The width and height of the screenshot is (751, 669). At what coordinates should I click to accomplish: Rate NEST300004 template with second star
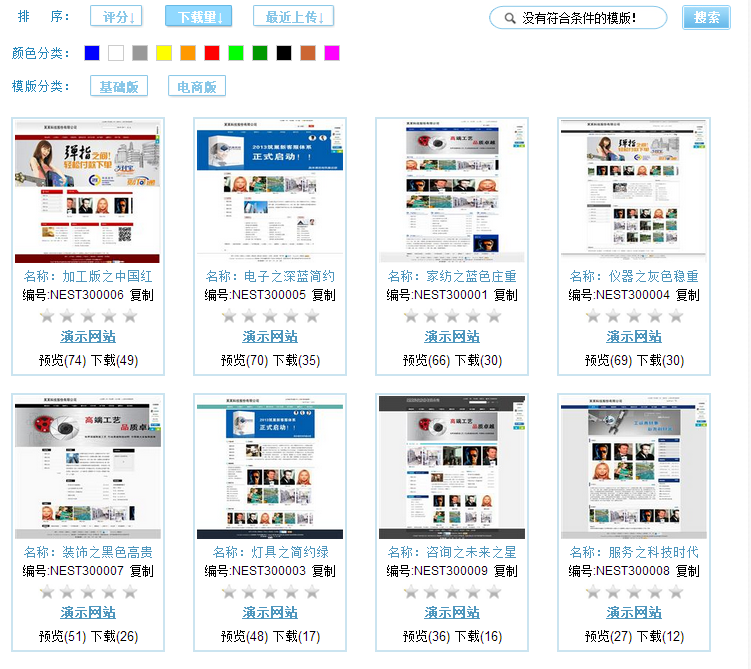[610, 316]
